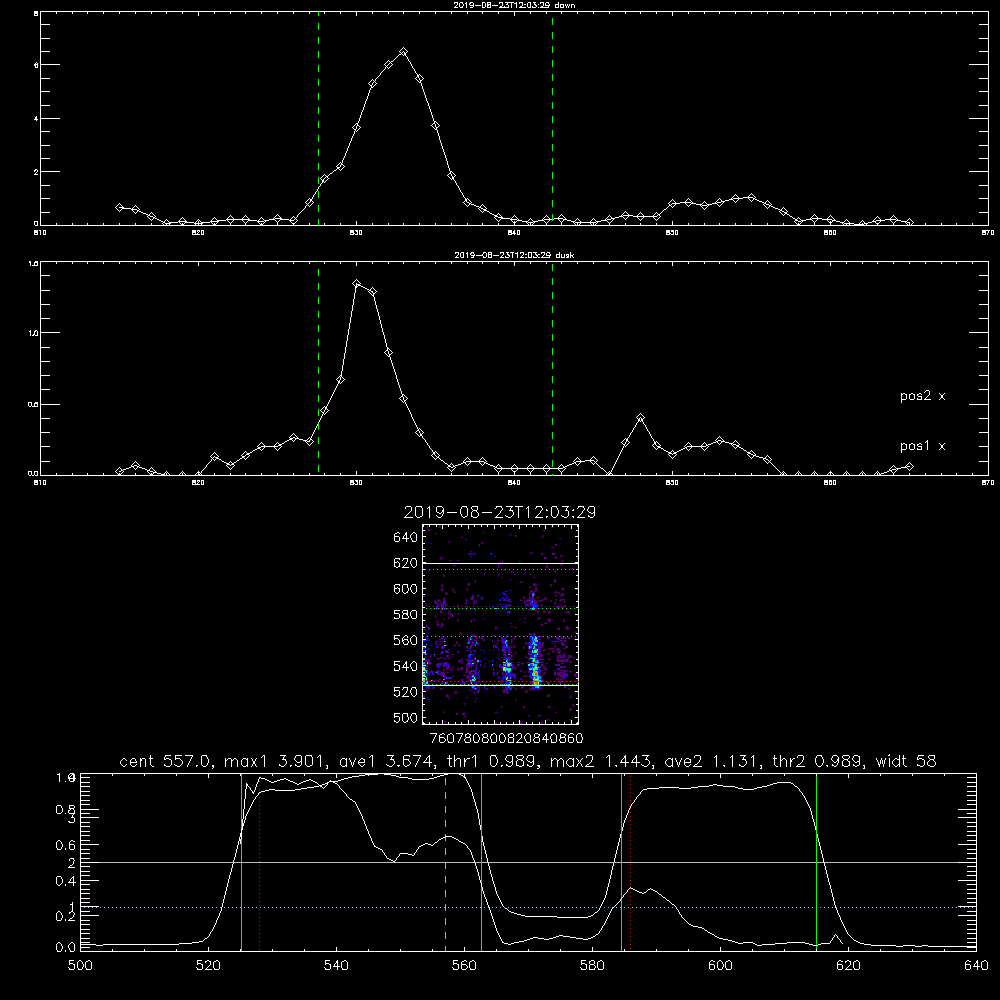
Task: Select the green vertical line near 563 in bottom plot
Action: click(x=481, y=862)
